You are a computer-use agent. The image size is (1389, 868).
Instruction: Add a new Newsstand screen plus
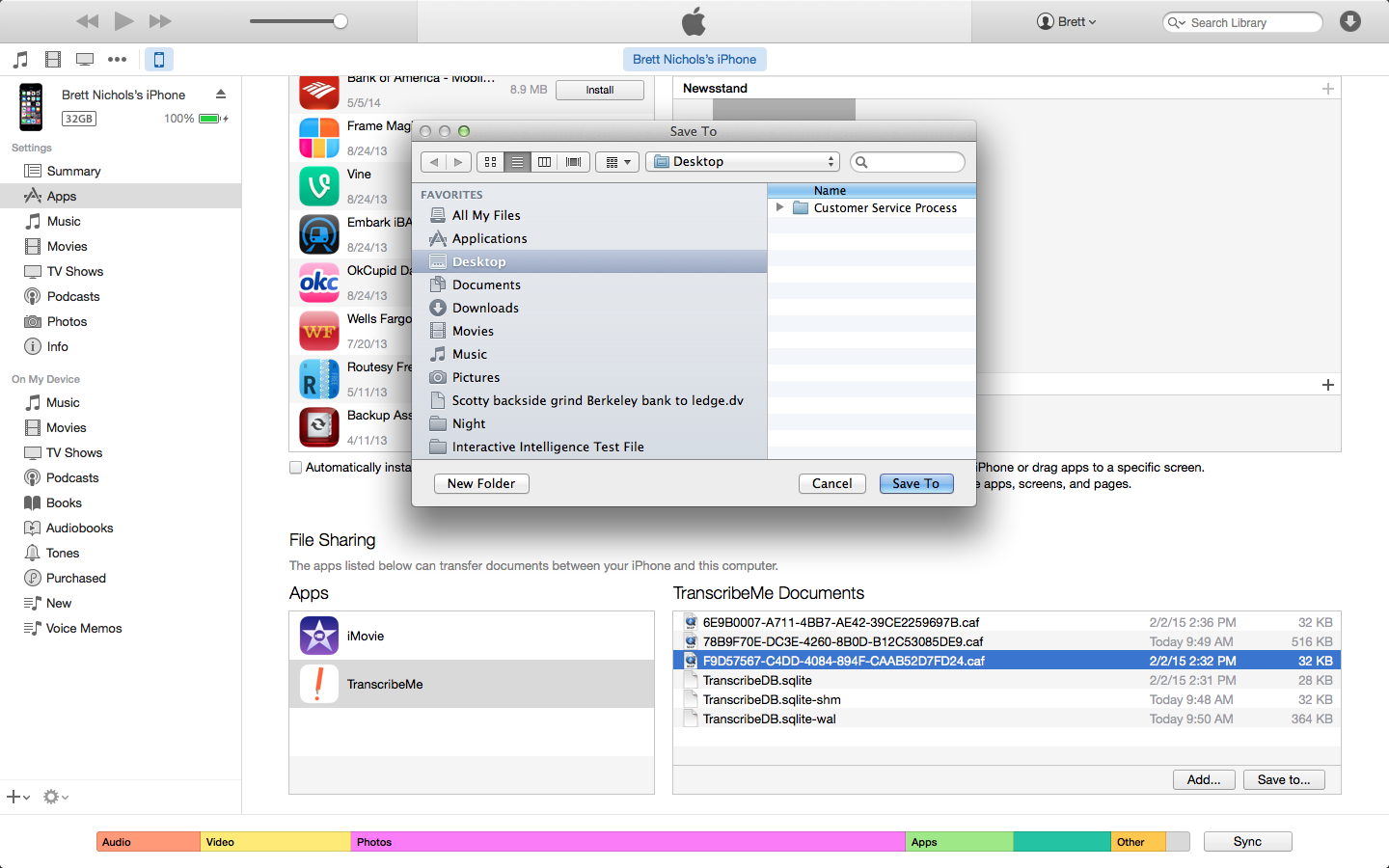pyautogui.click(x=1328, y=89)
